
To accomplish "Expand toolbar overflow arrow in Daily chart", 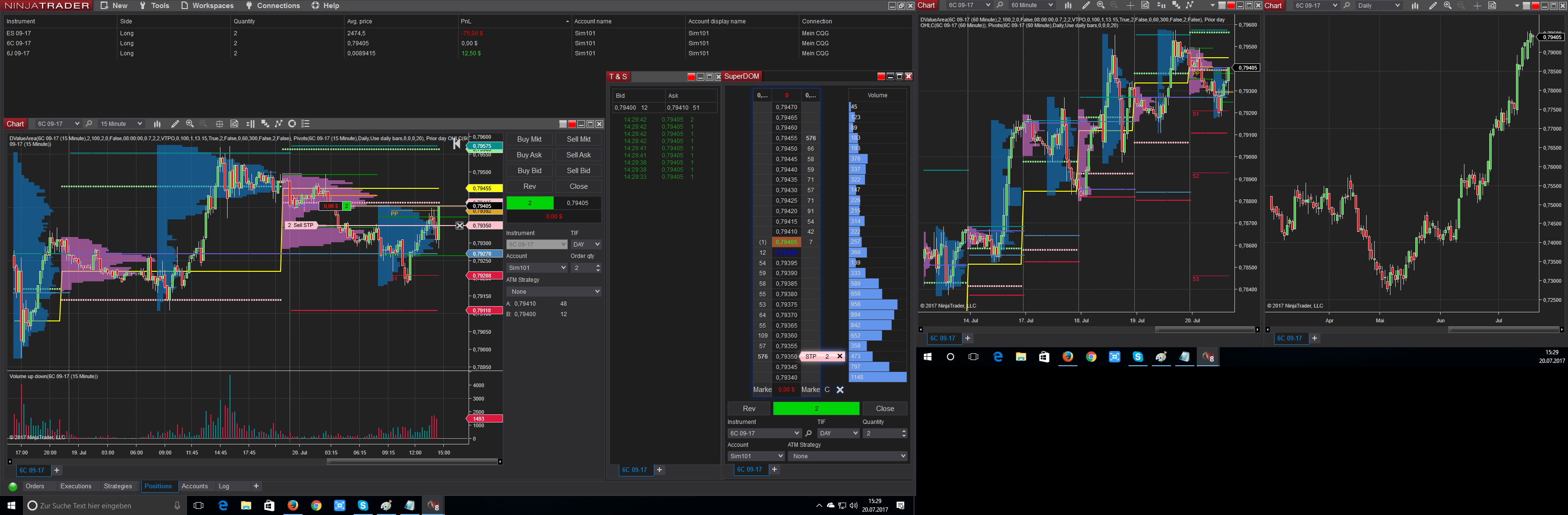I will point(1517,5).
